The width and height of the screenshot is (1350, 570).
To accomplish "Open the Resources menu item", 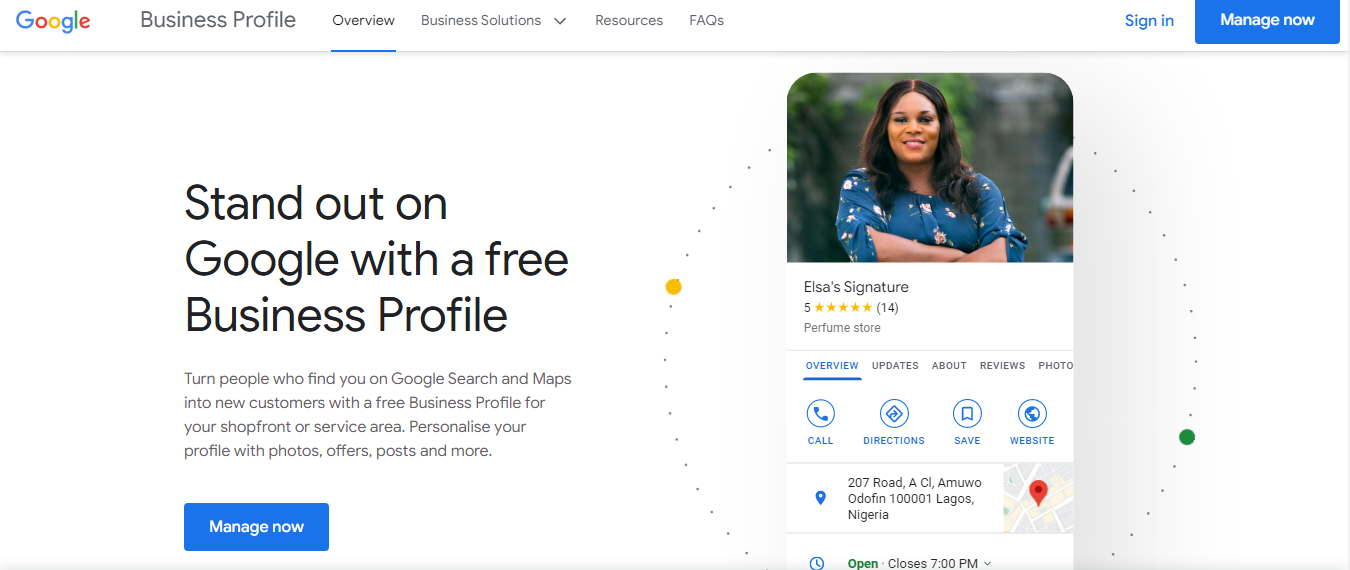I will 629,21.
